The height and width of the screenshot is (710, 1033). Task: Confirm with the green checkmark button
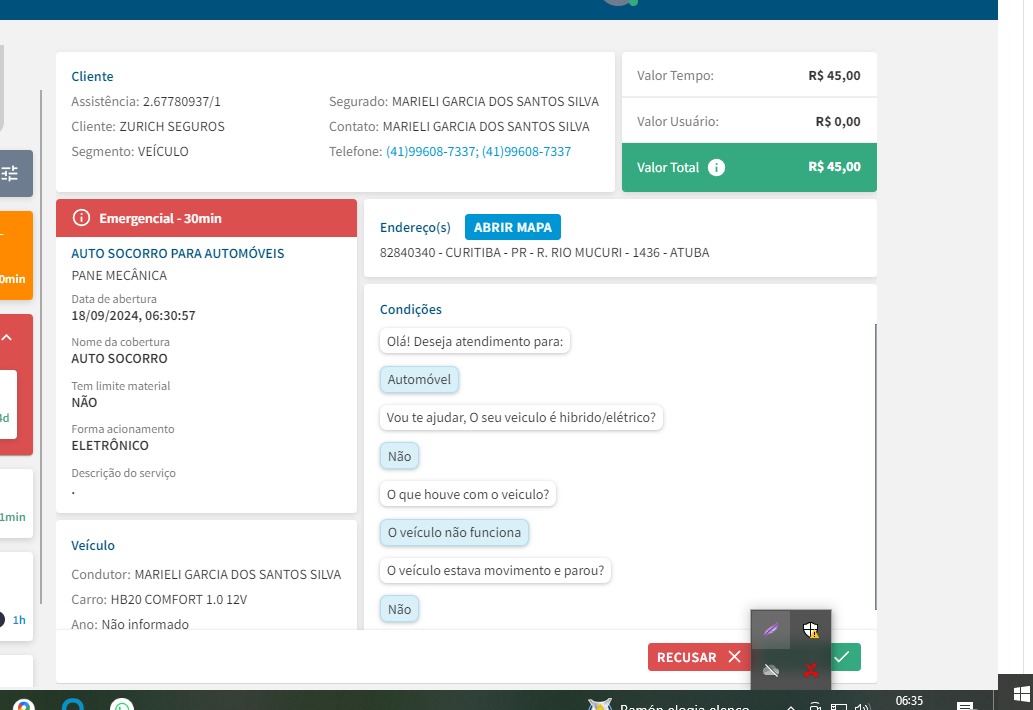point(846,657)
